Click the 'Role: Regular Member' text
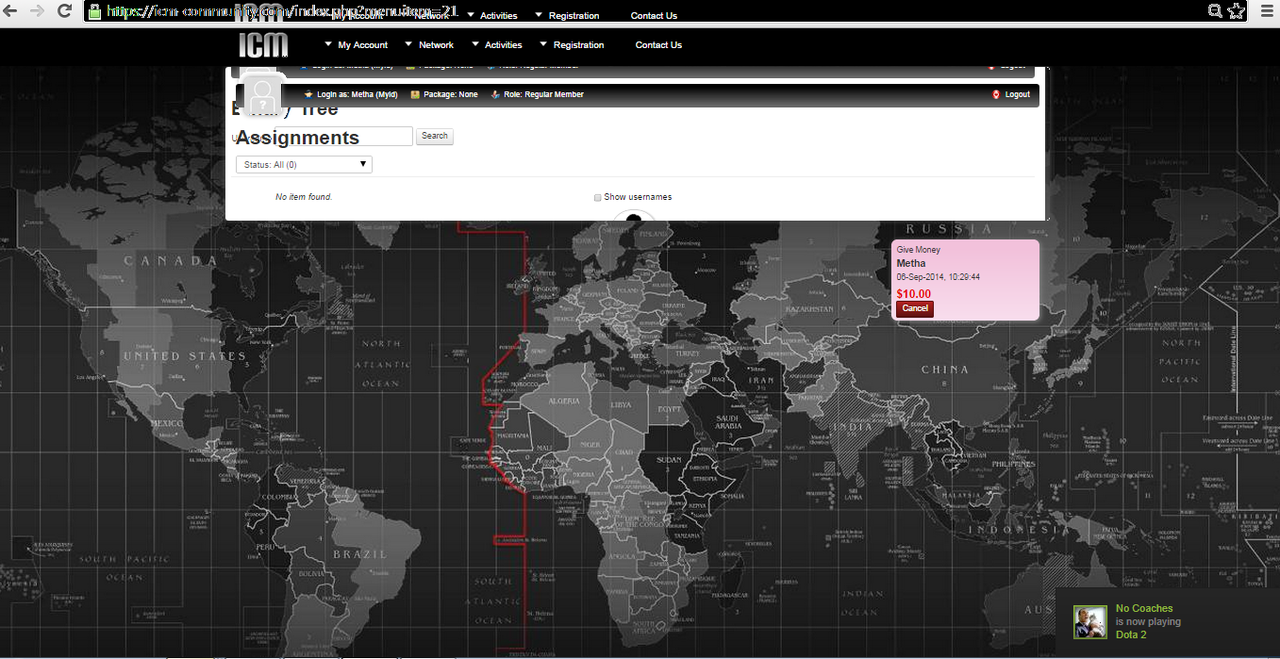This screenshot has width=1280, height=659. pyautogui.click(x=543, y=95)
